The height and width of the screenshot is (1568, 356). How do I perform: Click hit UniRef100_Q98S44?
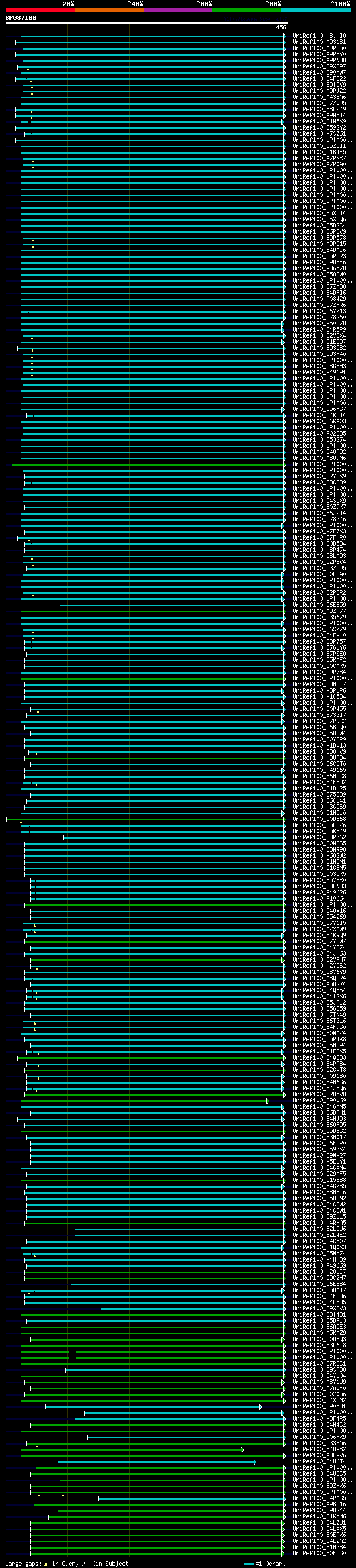coord(319,1510)
